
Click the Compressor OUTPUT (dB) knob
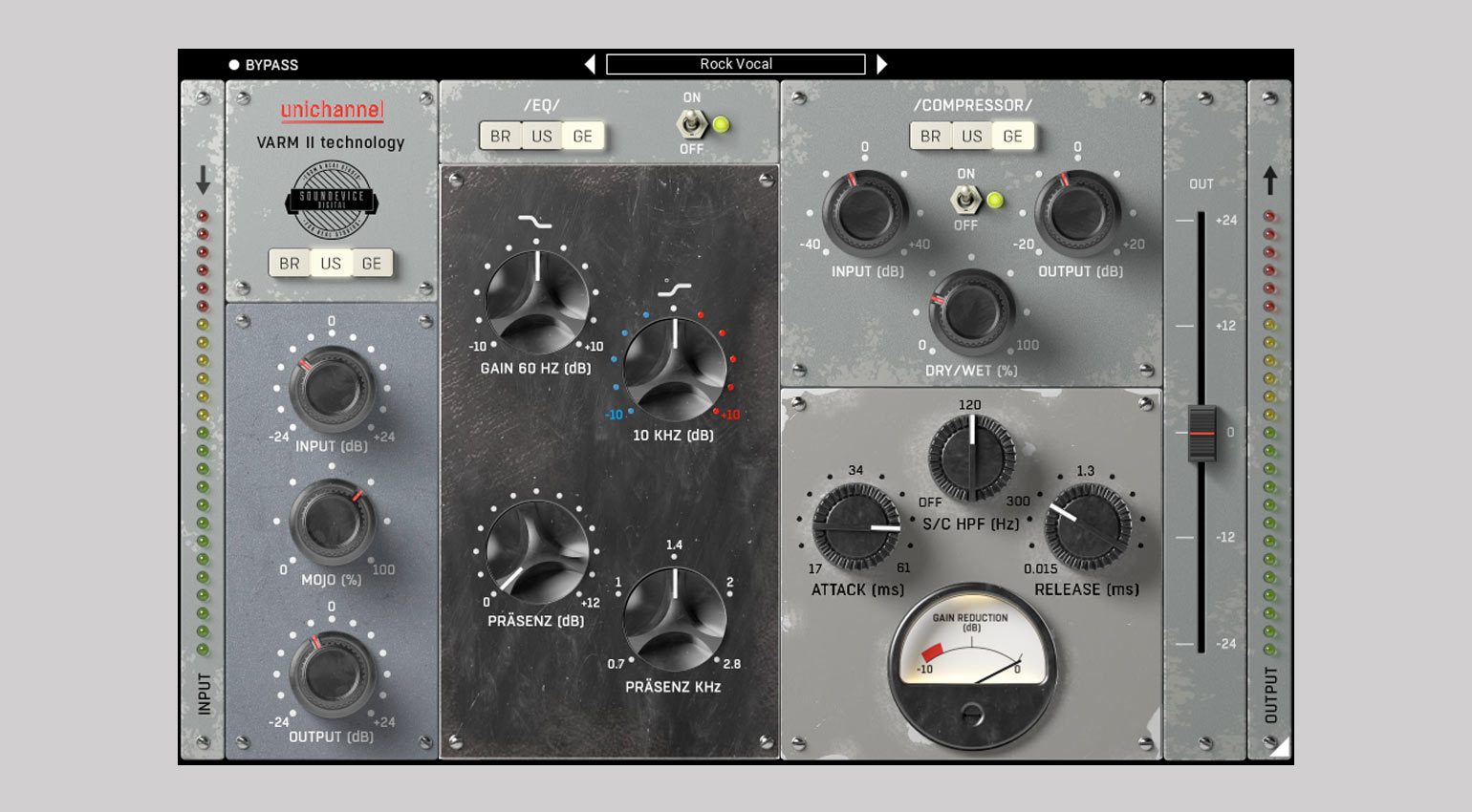pos(1078,212)
